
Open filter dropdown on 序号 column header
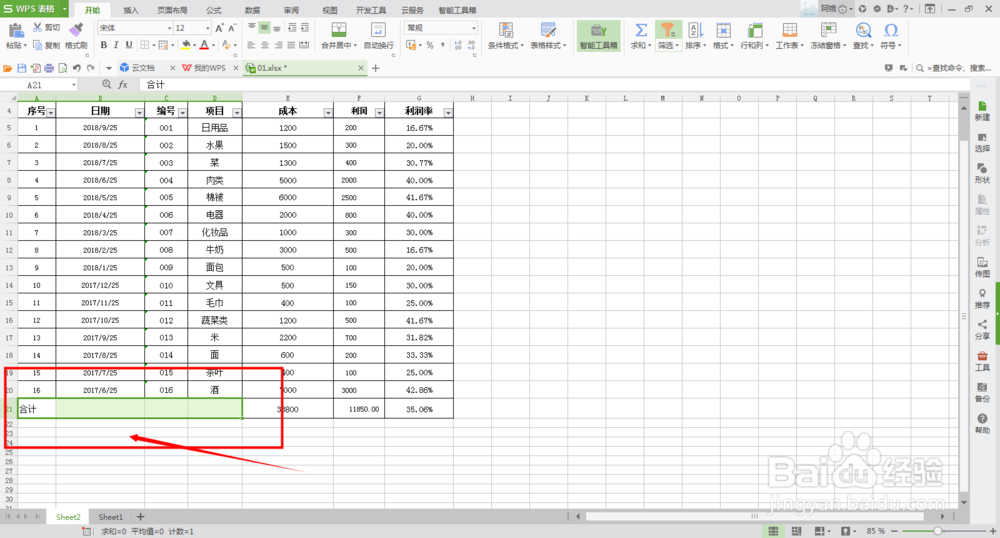50,112
